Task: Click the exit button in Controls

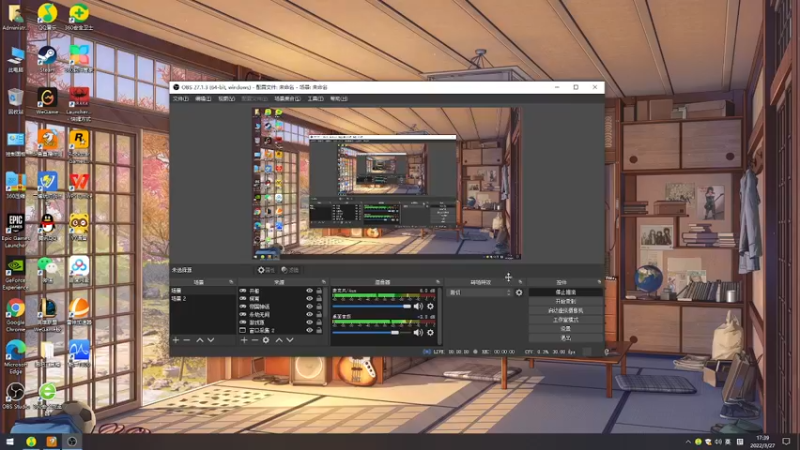Action: tap(565, 338)
